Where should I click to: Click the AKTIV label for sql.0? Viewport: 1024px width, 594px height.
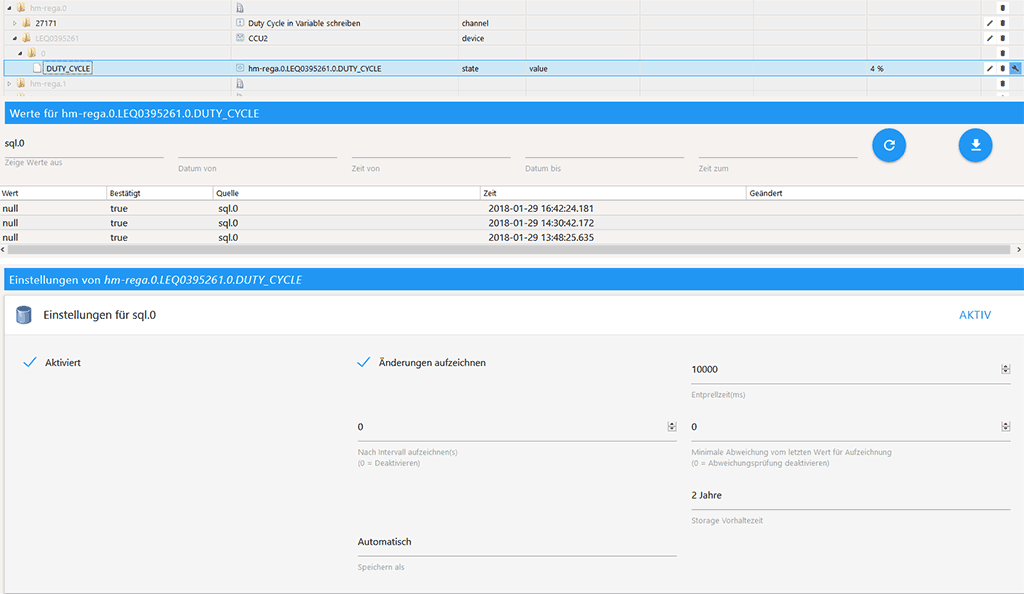[974, 315]
